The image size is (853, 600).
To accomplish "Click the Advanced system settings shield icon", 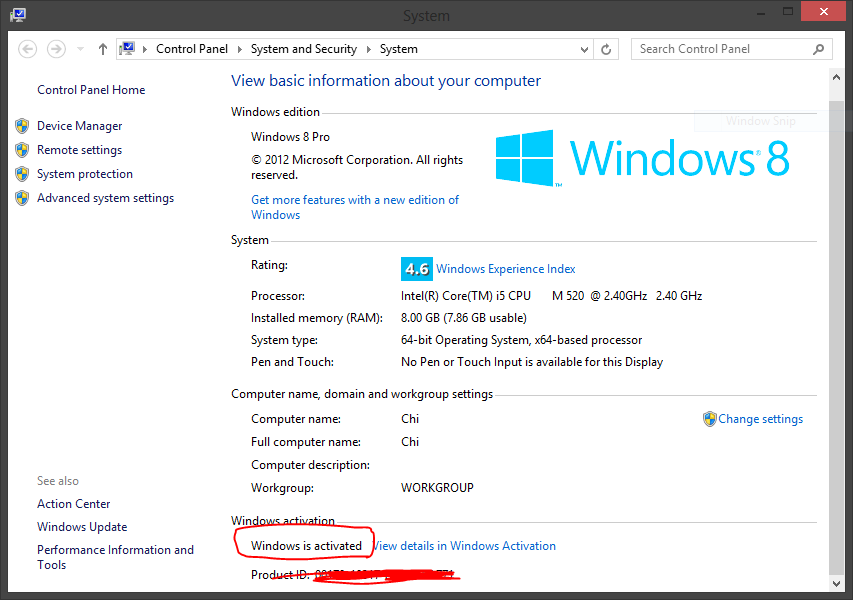I will click(x=22, y=198).
